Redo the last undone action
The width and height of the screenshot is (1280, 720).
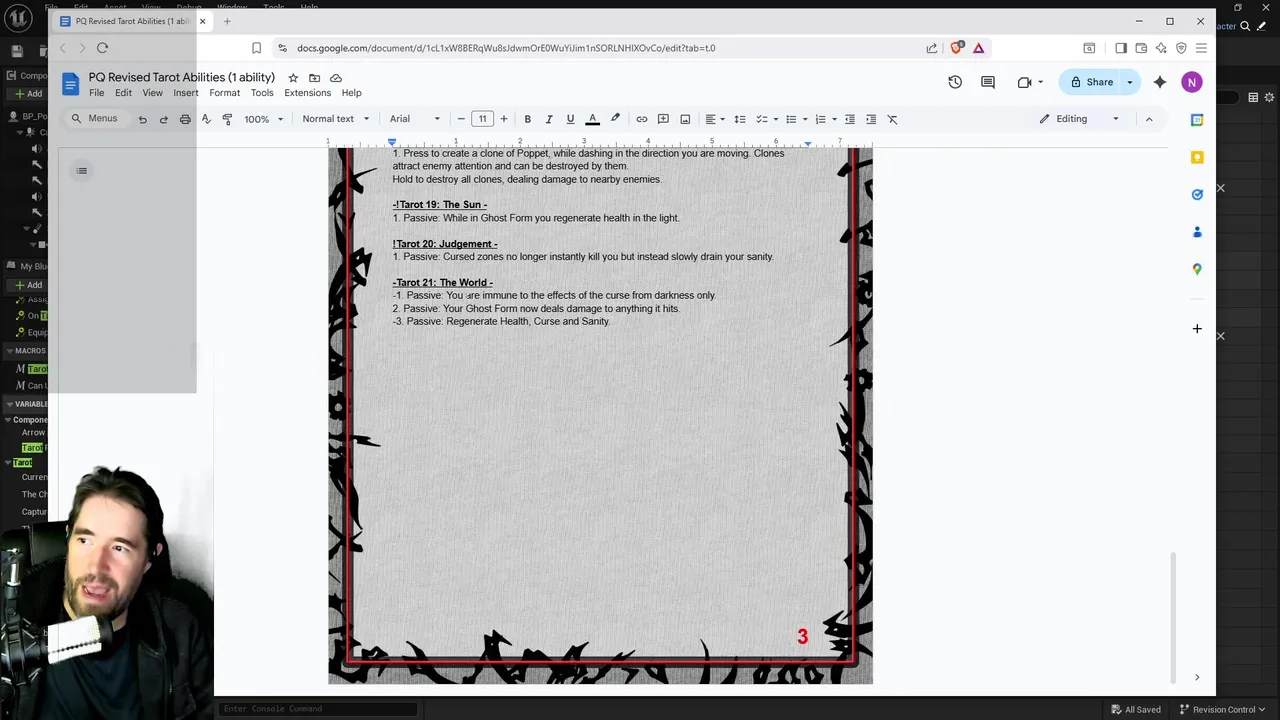(x=163, y=119)
